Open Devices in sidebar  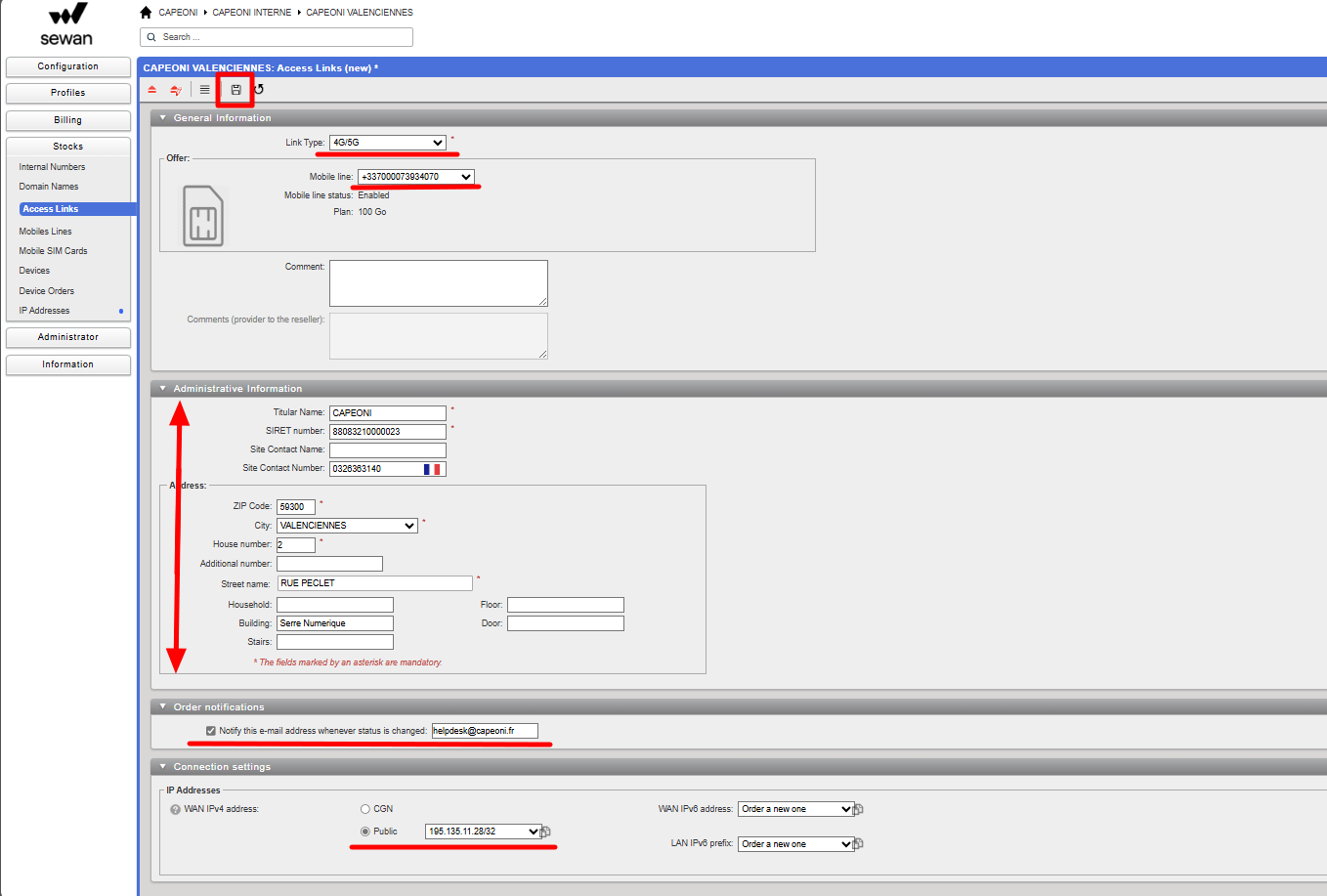point(34,271)
